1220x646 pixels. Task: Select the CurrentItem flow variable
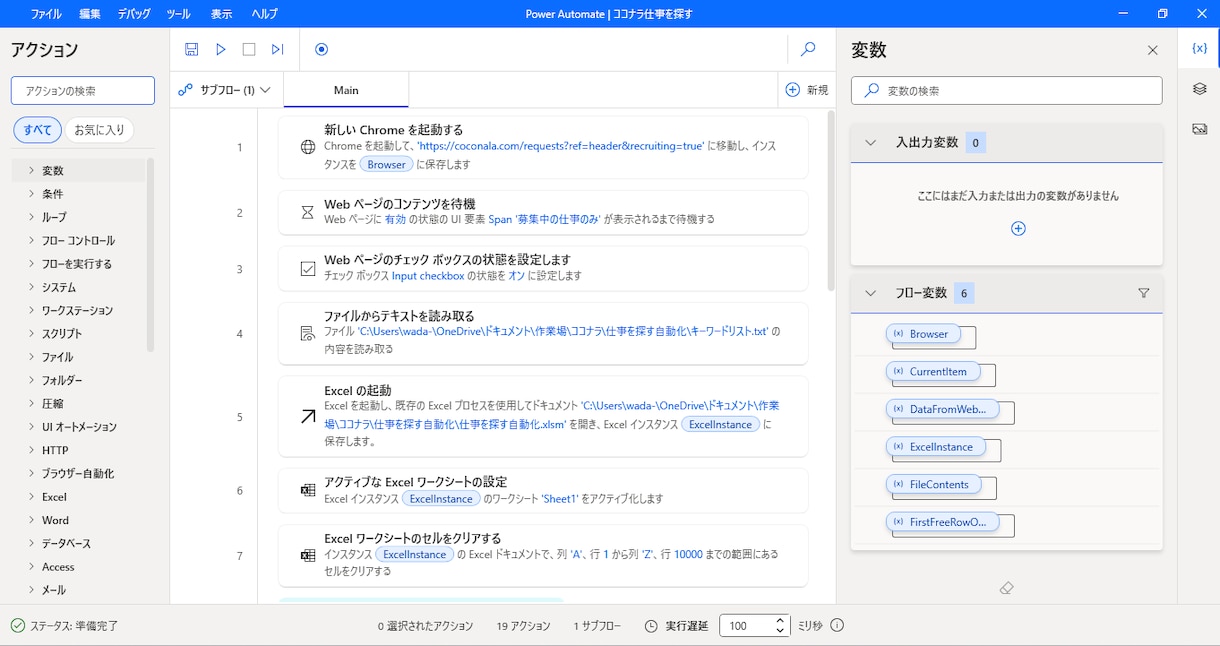pyautogui.click(x=931, y=371)
